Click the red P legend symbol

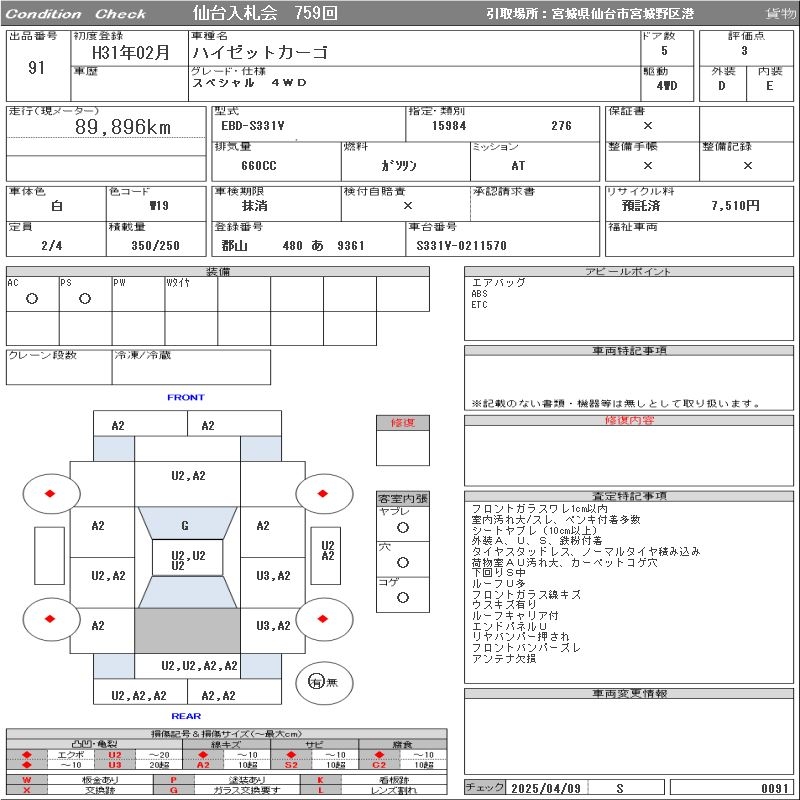(x=173, y=780)
